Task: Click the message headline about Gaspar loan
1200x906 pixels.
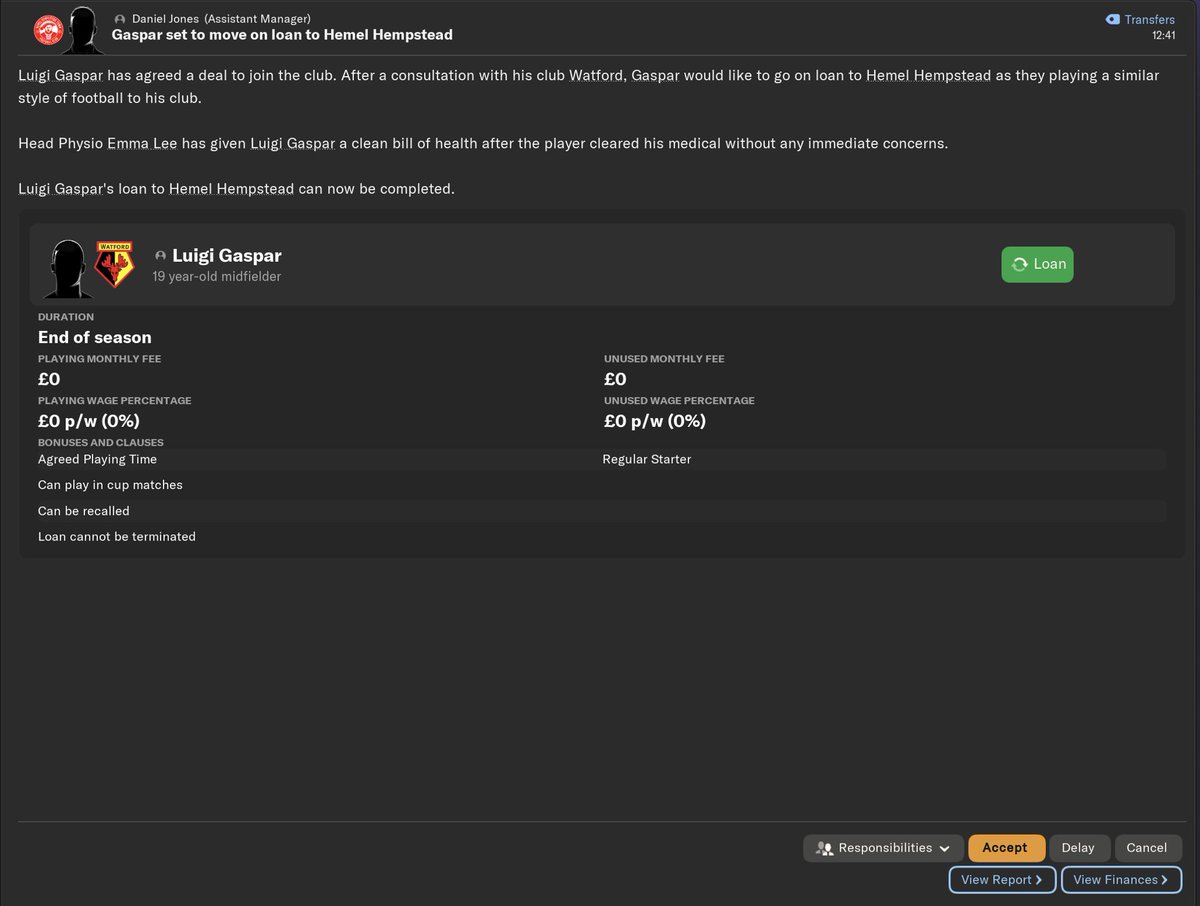Action: click(x=282, y=35)
